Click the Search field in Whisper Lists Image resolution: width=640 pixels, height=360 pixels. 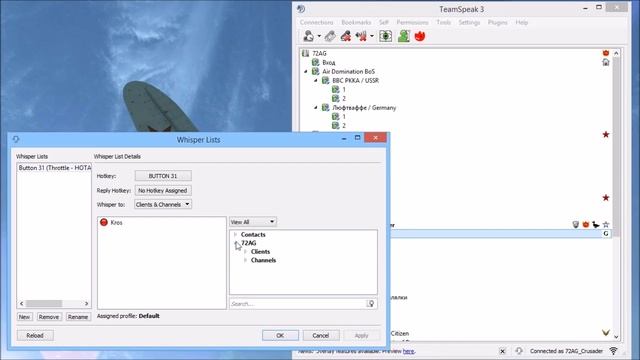298,304
